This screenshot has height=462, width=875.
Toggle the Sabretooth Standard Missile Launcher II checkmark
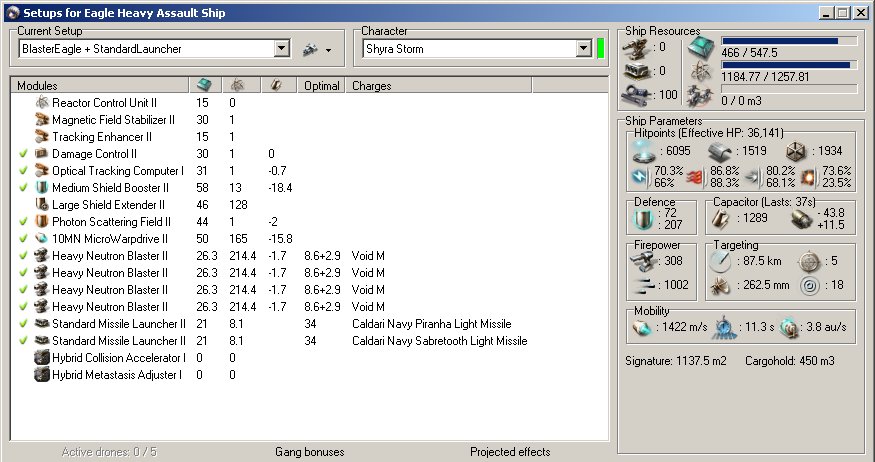pyautogui.click(x=23, y=340)
